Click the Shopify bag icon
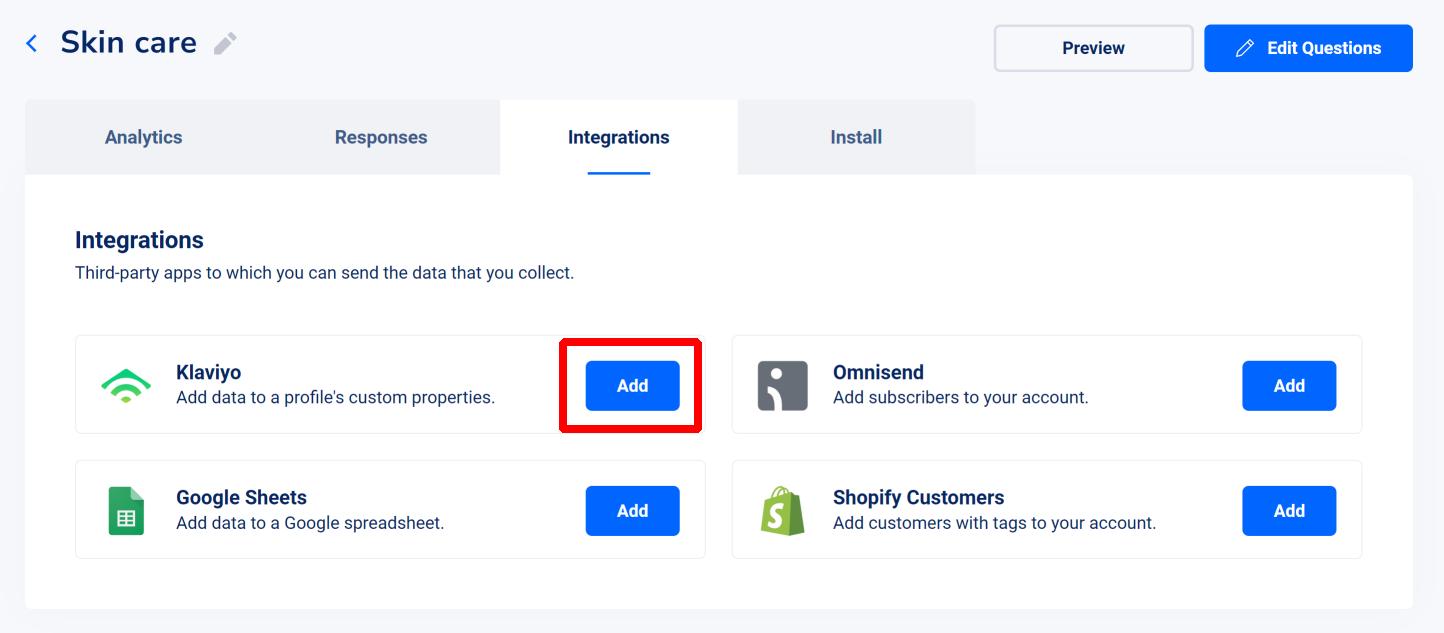Screen dimensions: 1444x633 782,510
